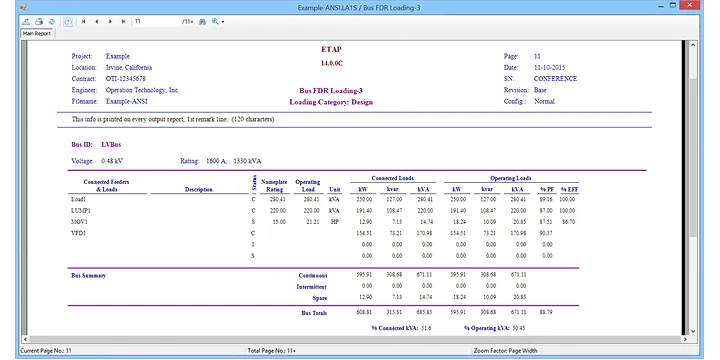Click the Bus Totals label
The width and height of the screenshot is (720, 360).
tap(314, 313)
